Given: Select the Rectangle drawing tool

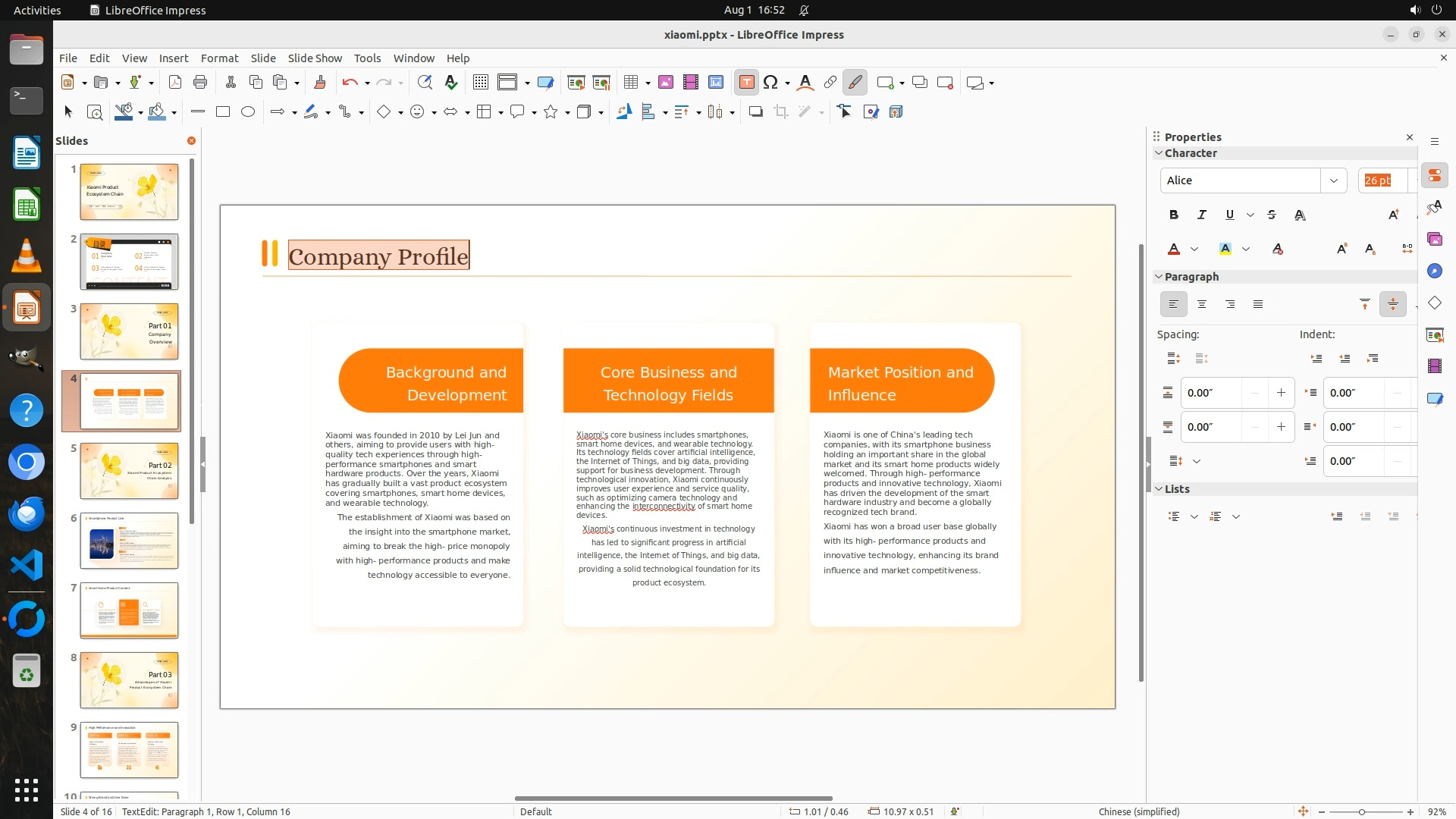Looking at the screenshot, I should 223,112.
